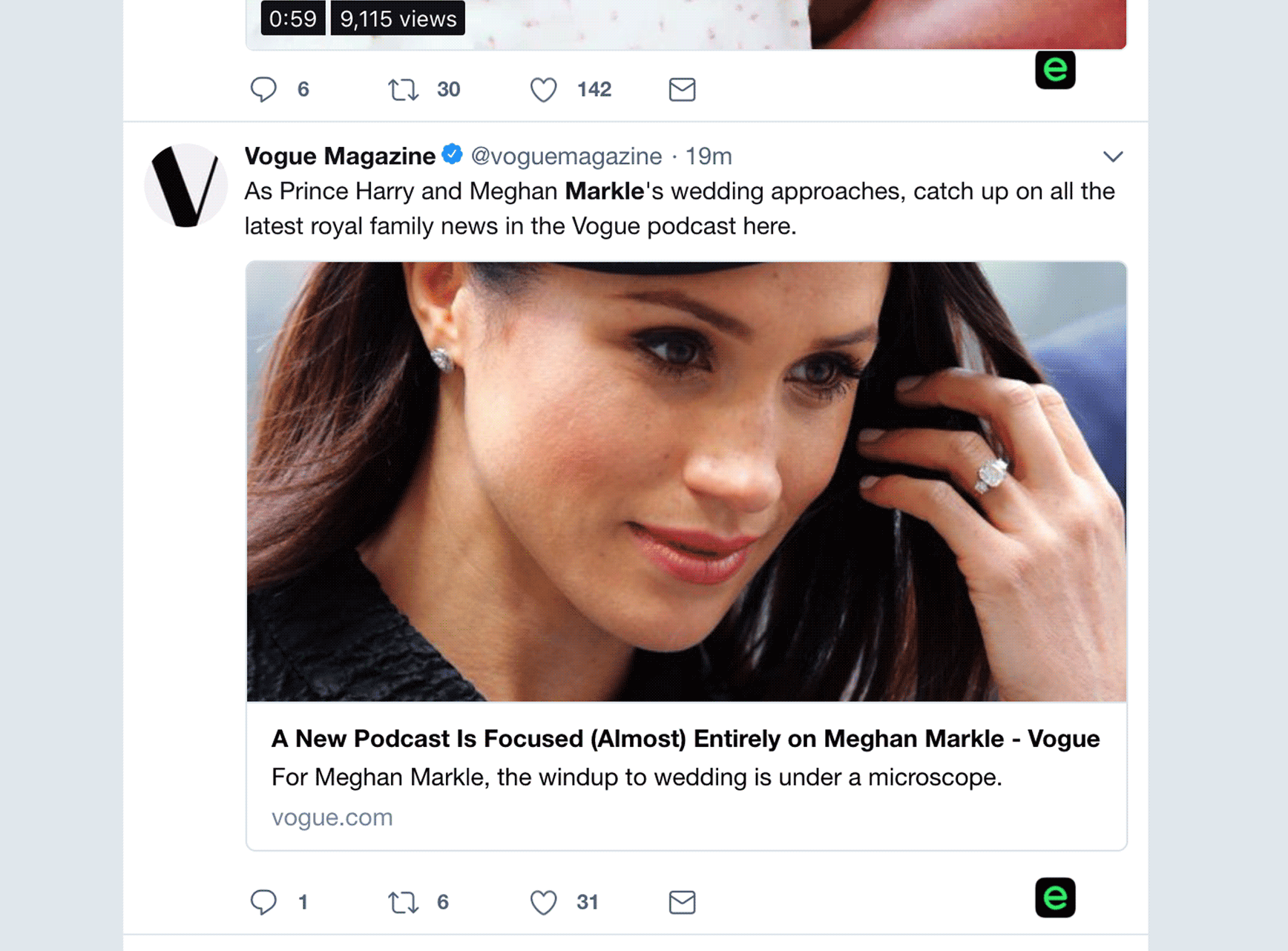The image size is (1288, 951).
Task: Open the Meghan Markle podcast article headline
Action: [685, 739]
